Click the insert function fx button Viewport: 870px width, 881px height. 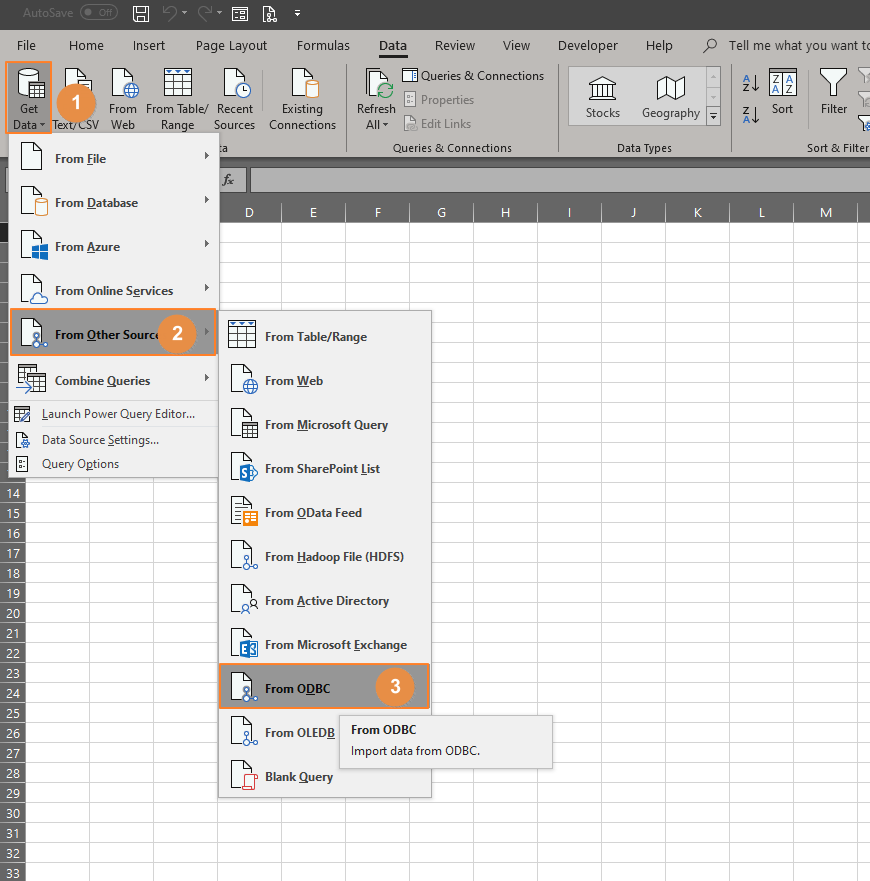(x=228, y=180)
